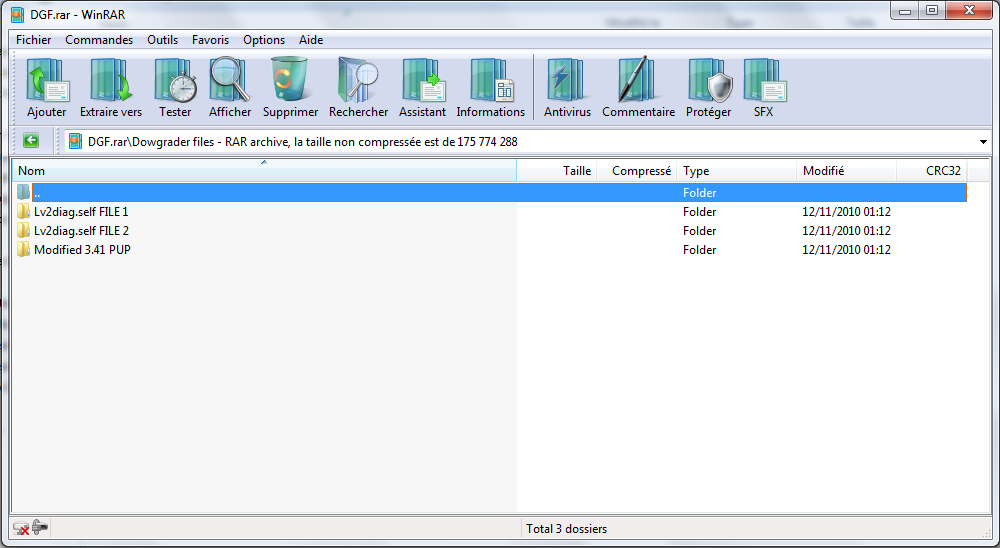The image size is (1000, 548).
Task: Click the Supprimer trash icon
Action: point(290,87)
